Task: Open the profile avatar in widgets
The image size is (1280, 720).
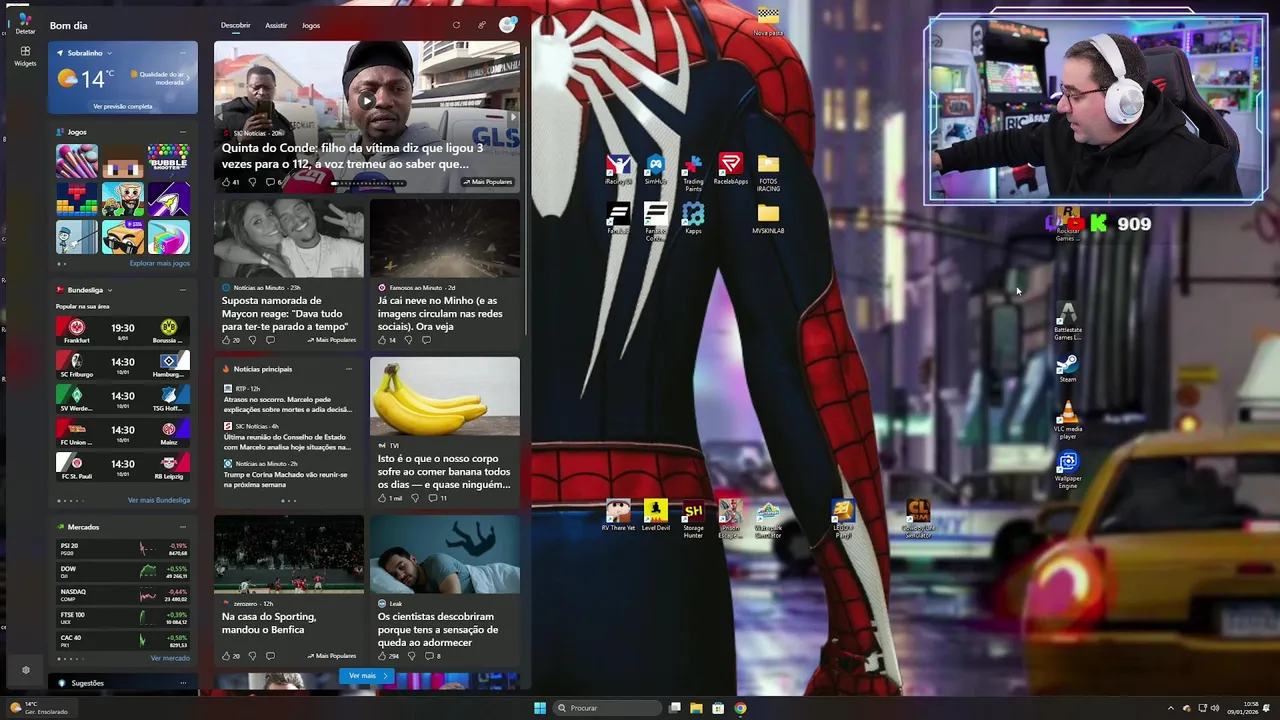Action: click(x=508, y=25)
